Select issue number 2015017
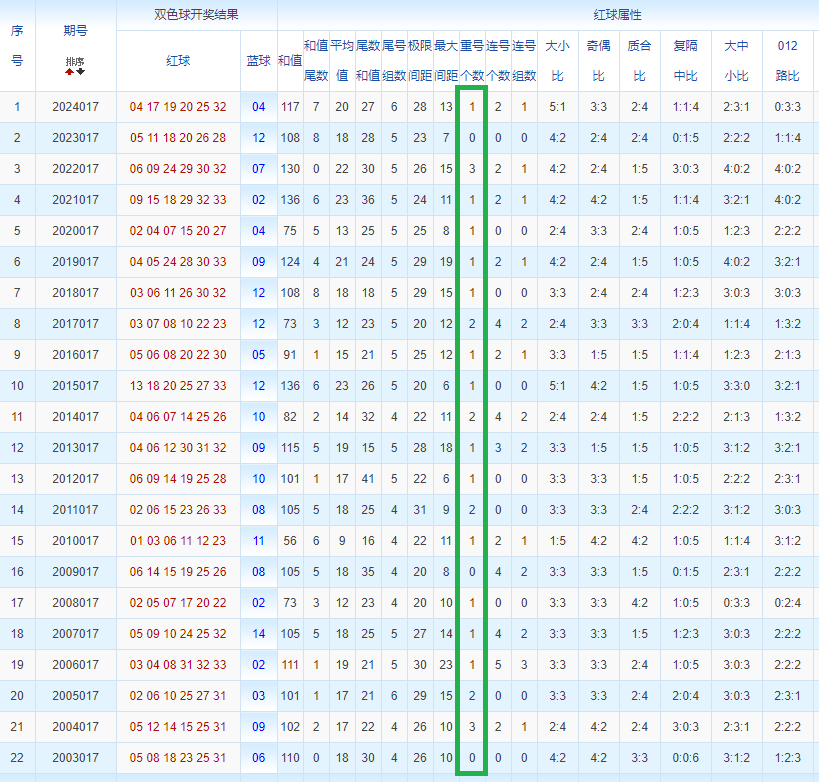Screen dimensions: 819x782 click(75, 386)
